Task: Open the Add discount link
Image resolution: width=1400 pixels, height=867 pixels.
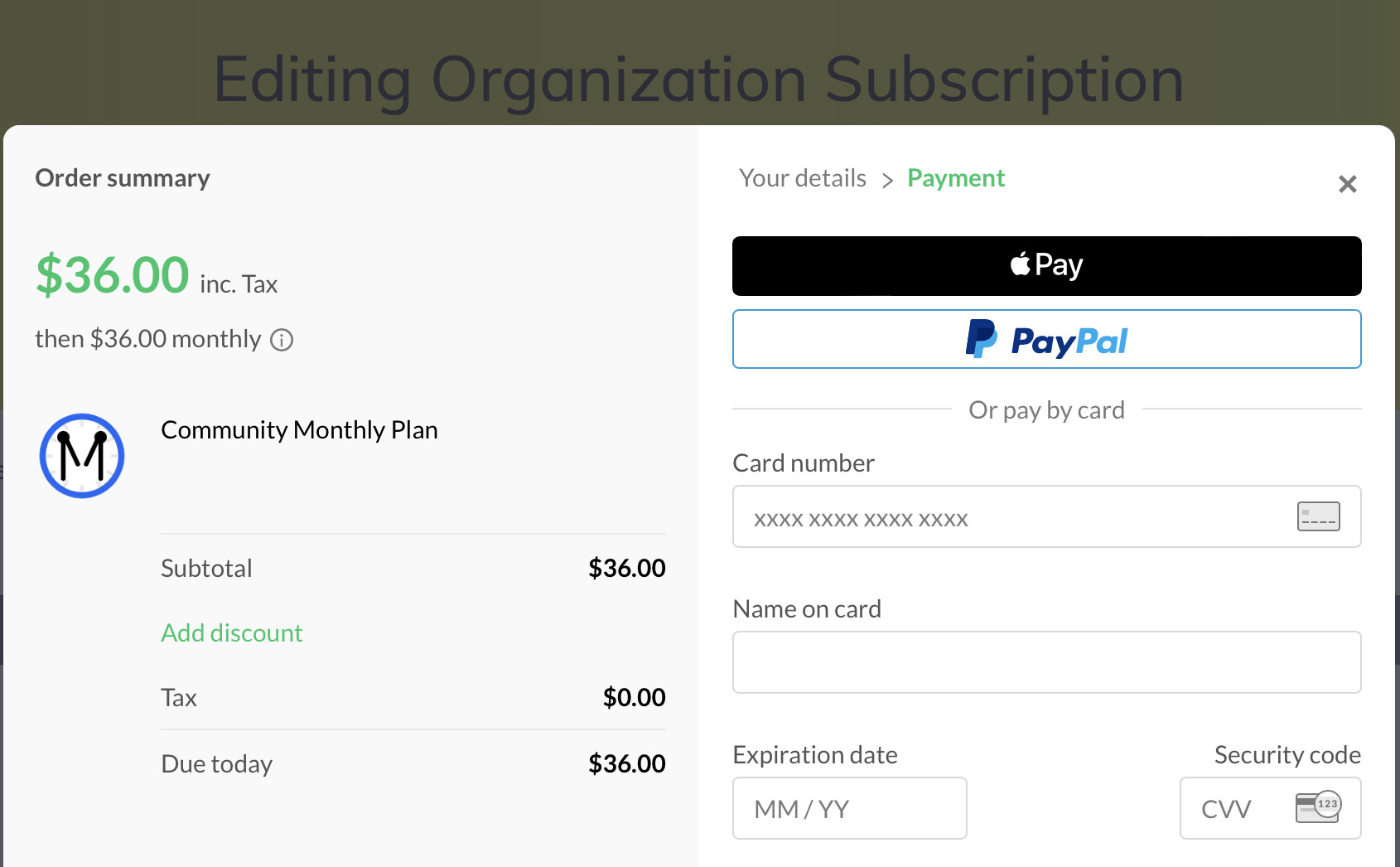Action: pyautogui.click(x=232, y=633)
